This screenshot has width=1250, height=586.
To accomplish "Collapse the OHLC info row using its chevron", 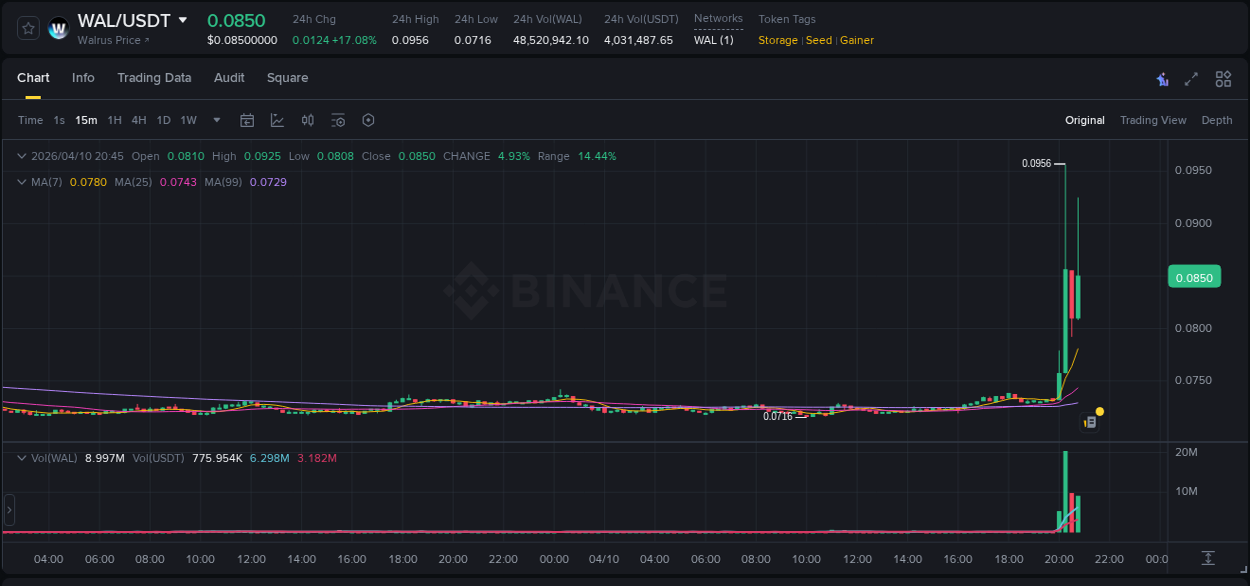I will 21,156.
